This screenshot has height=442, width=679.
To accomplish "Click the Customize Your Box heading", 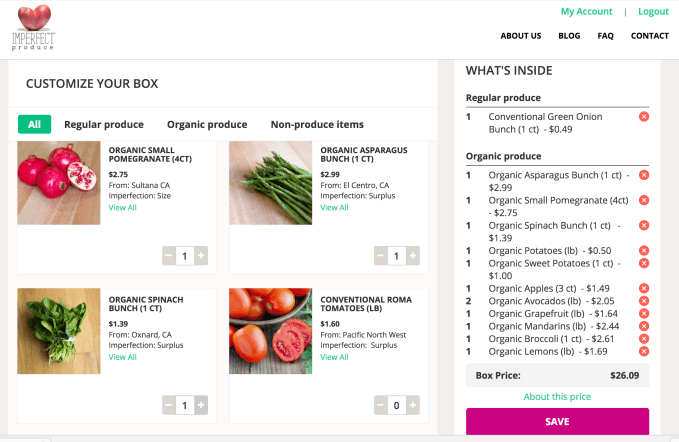I will point(92,84).
